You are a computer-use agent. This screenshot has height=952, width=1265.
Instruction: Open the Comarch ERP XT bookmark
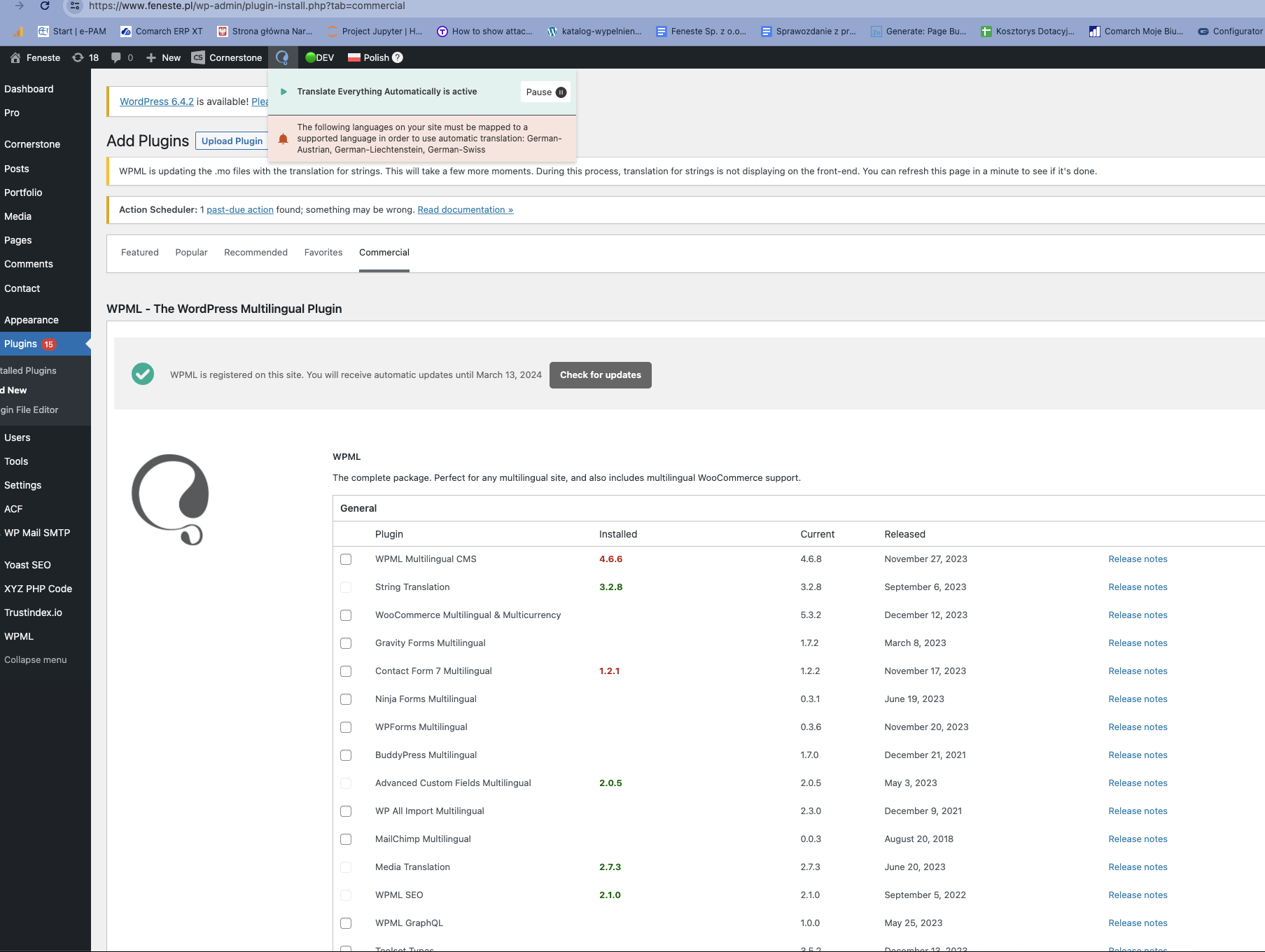pyautogui.click(x=162, y=31)
